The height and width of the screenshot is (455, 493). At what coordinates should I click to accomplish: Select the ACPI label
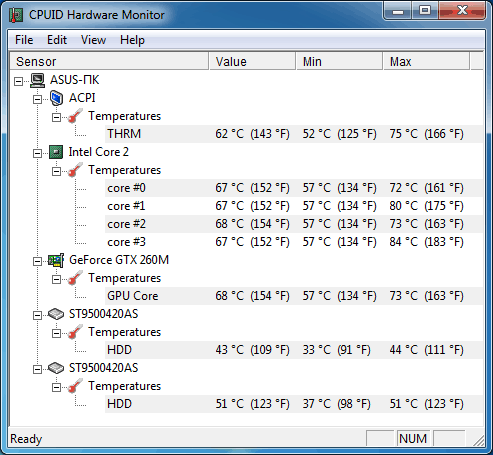[82, 98]
